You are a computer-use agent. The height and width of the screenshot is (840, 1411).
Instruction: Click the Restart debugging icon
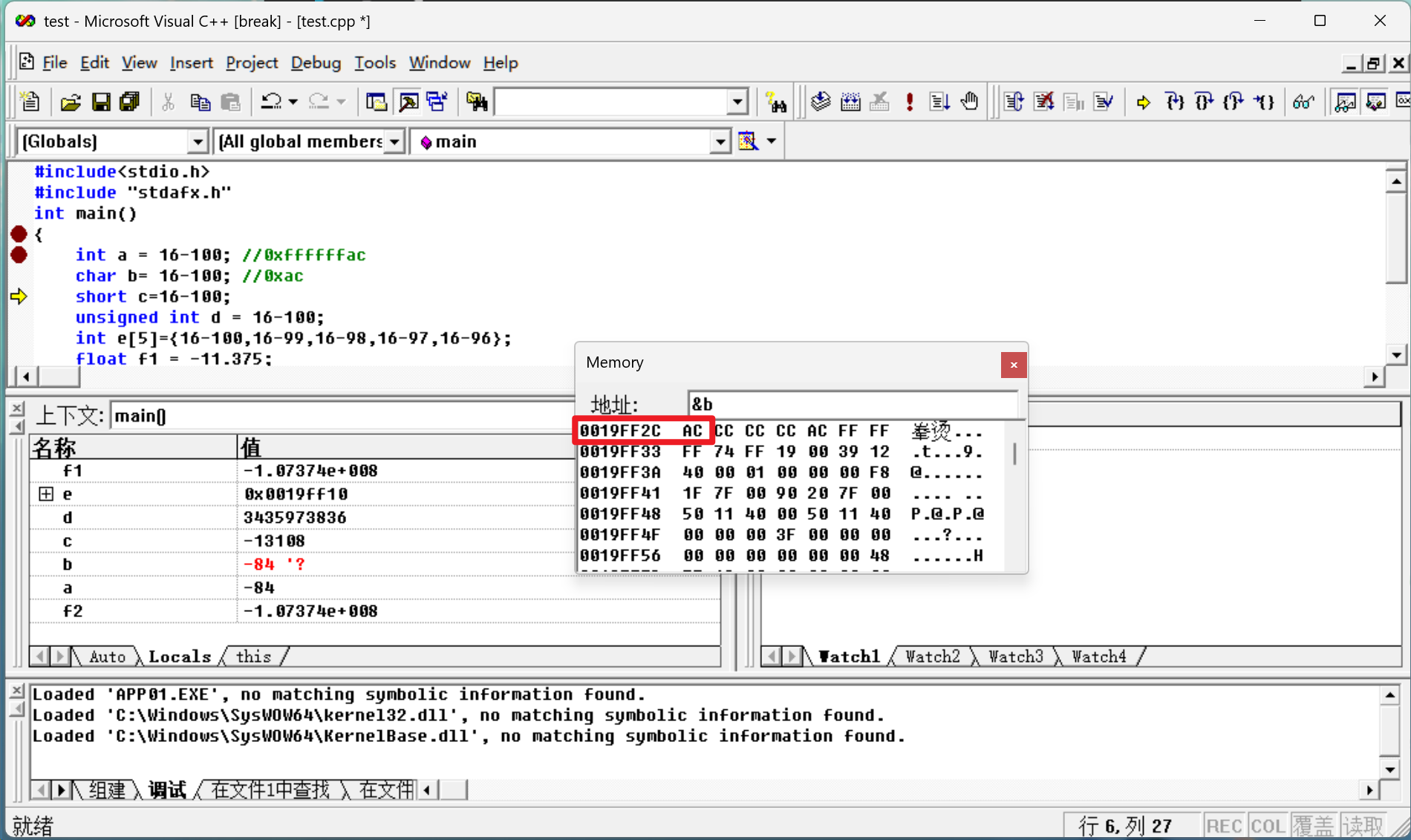(x=1014, y=102)
